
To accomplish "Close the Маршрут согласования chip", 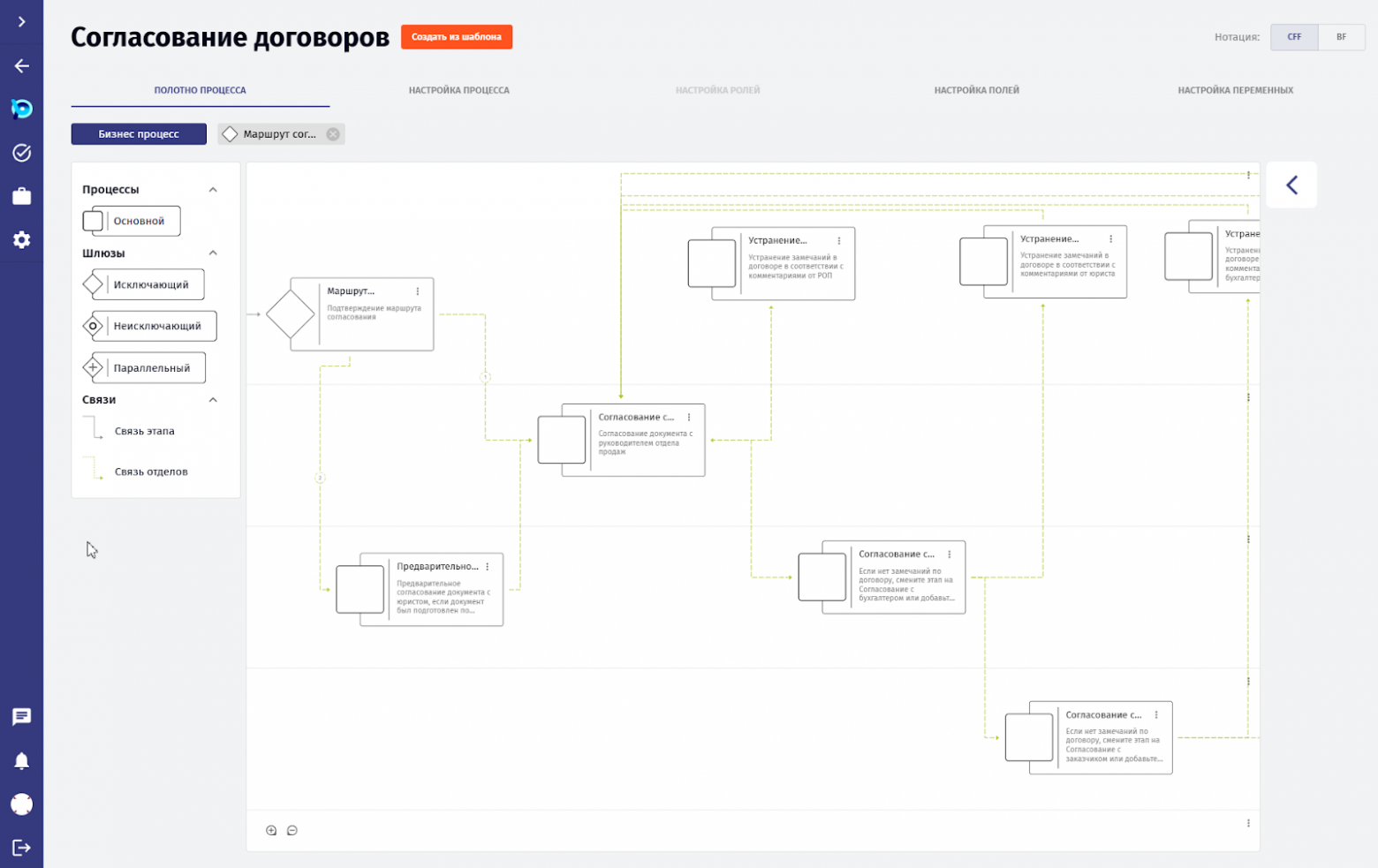I will pyautogui.click(x=333, y=134).
